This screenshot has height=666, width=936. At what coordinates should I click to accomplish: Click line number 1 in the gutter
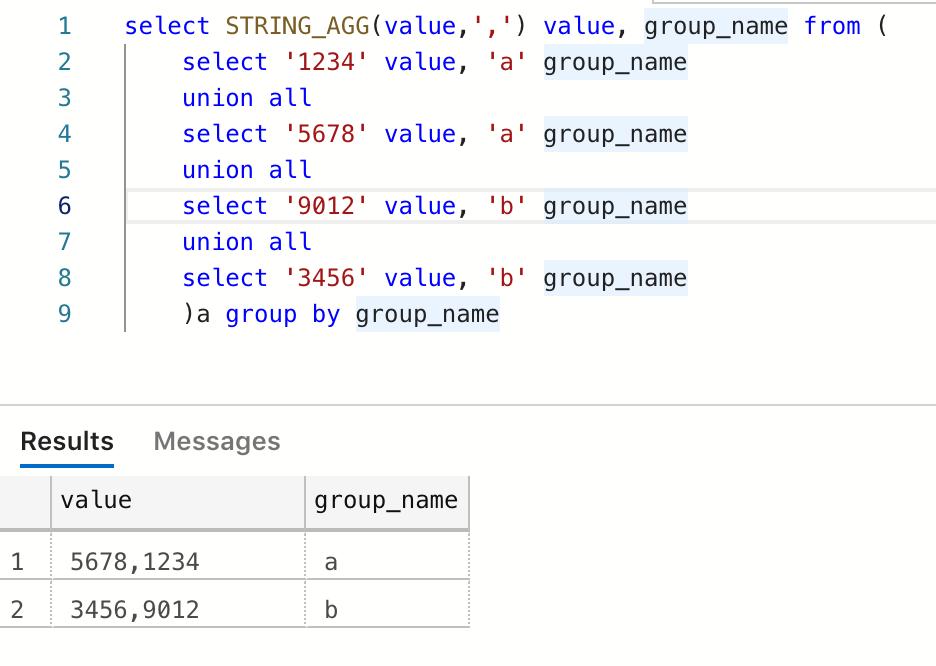click(x=64, y=26)
